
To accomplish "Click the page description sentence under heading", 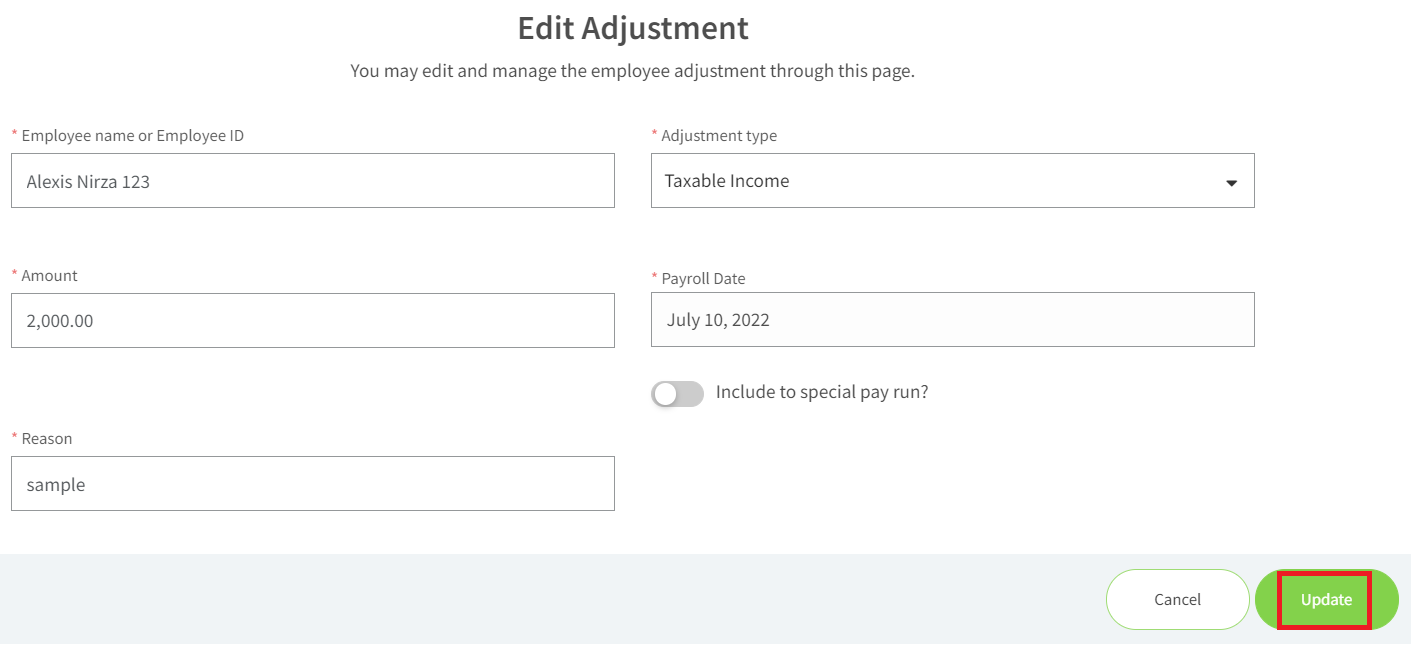I will [x=632, y=71].
